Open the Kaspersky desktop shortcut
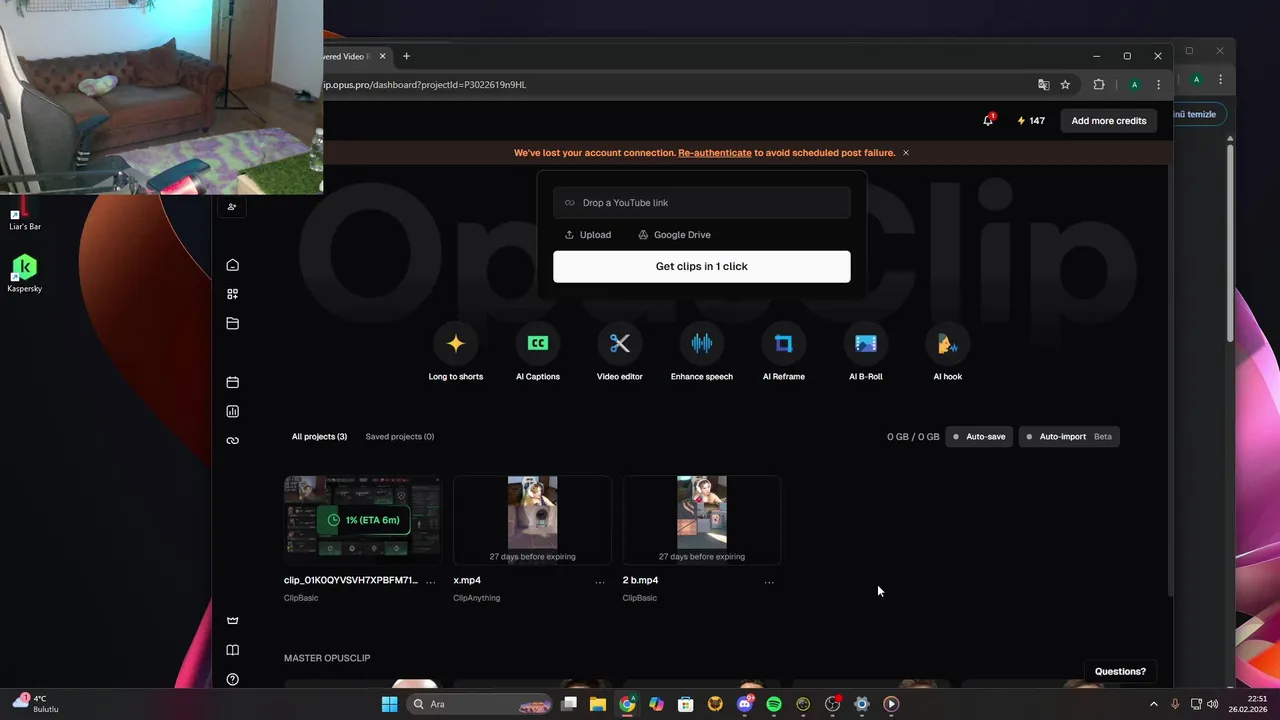 click(x=24, y=273)
